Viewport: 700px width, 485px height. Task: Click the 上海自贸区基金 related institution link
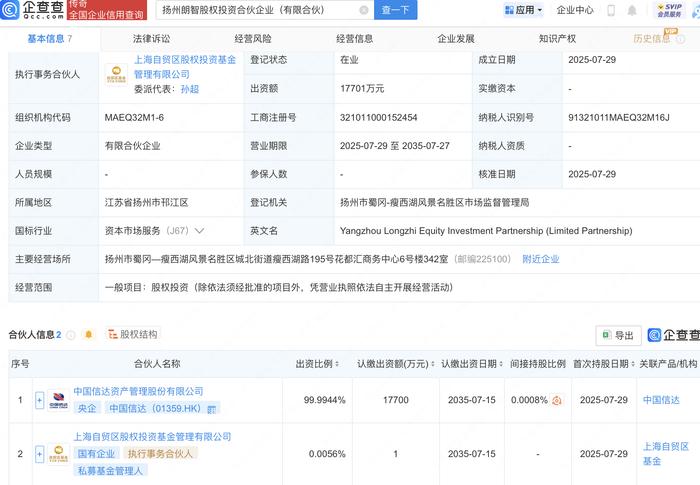click(666, 454)
